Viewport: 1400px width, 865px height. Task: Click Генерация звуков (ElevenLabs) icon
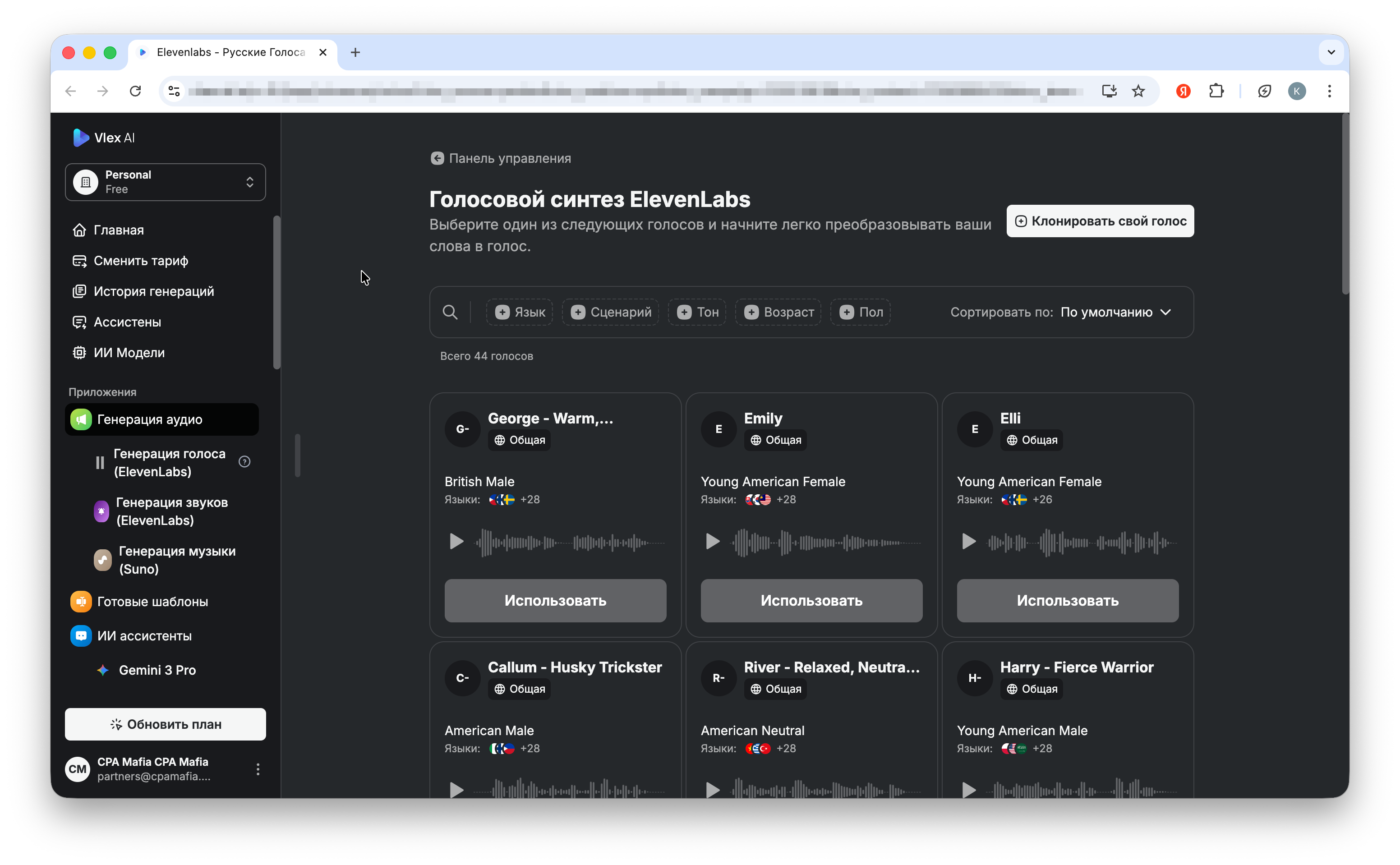click(101, 511)
